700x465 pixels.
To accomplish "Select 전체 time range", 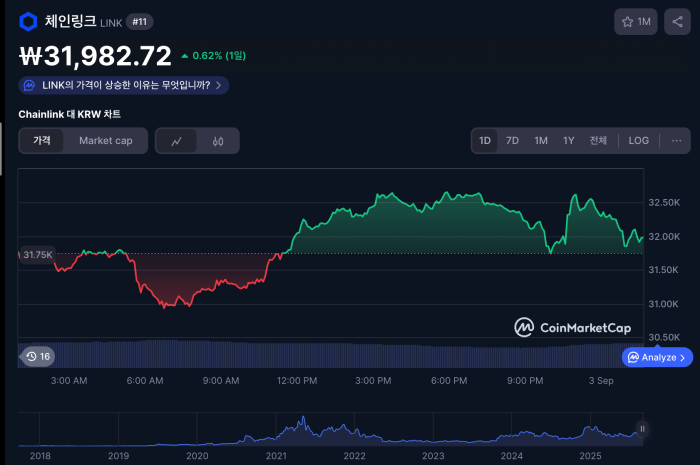I will [598, 141].
